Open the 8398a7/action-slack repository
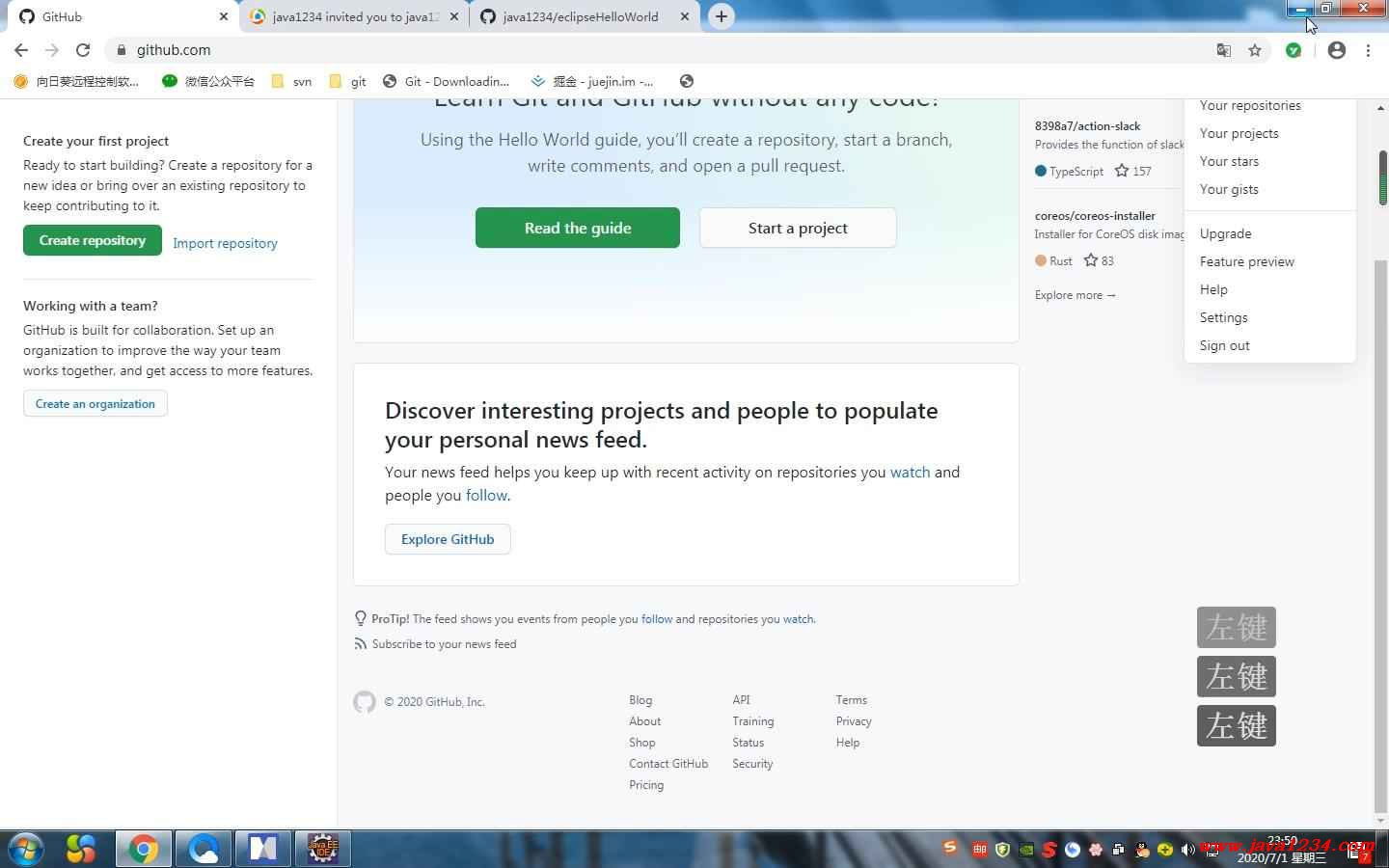 [x=1087, y=125]
